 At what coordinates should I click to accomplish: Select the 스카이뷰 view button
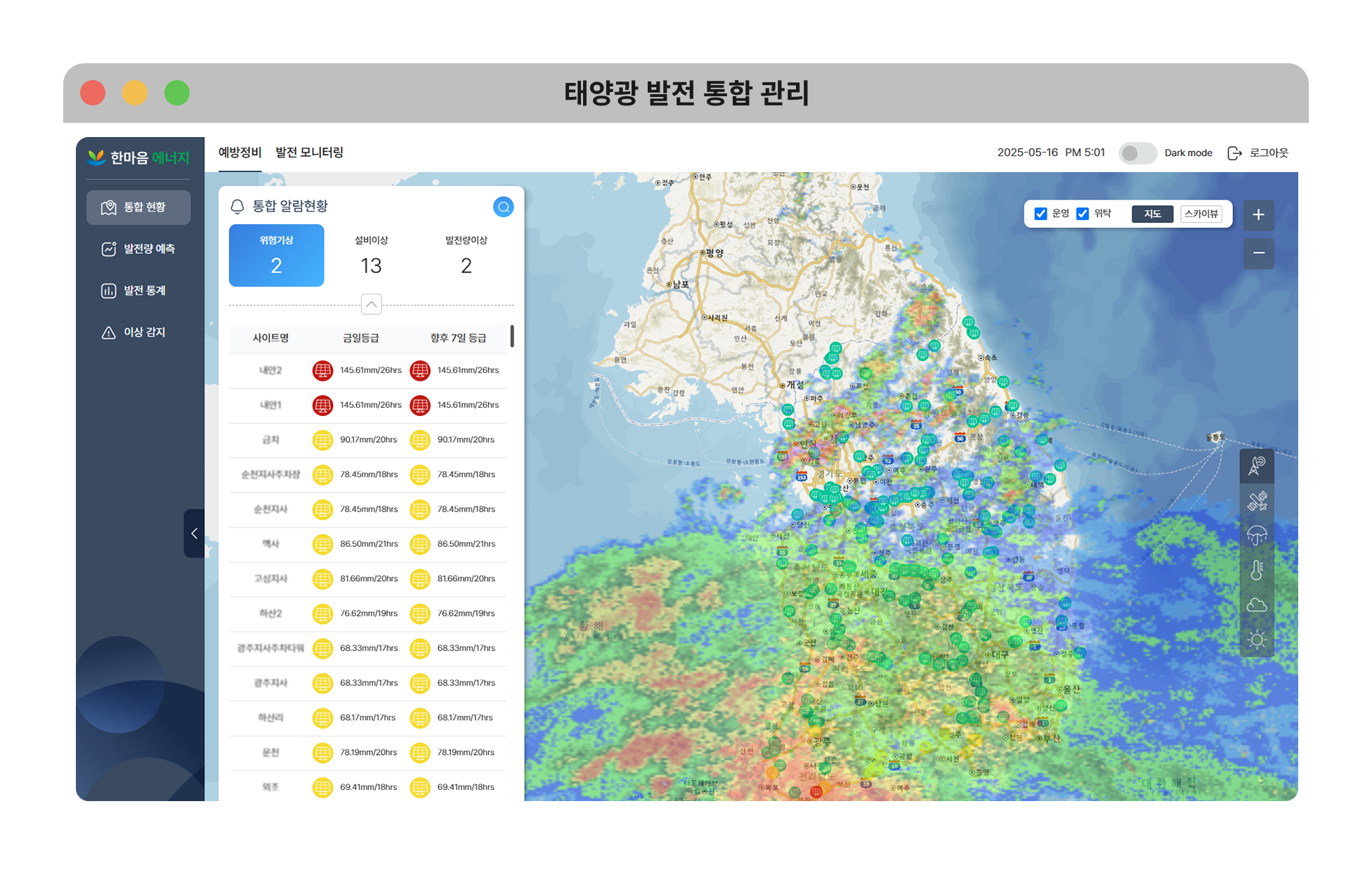tap(1201, 214)
